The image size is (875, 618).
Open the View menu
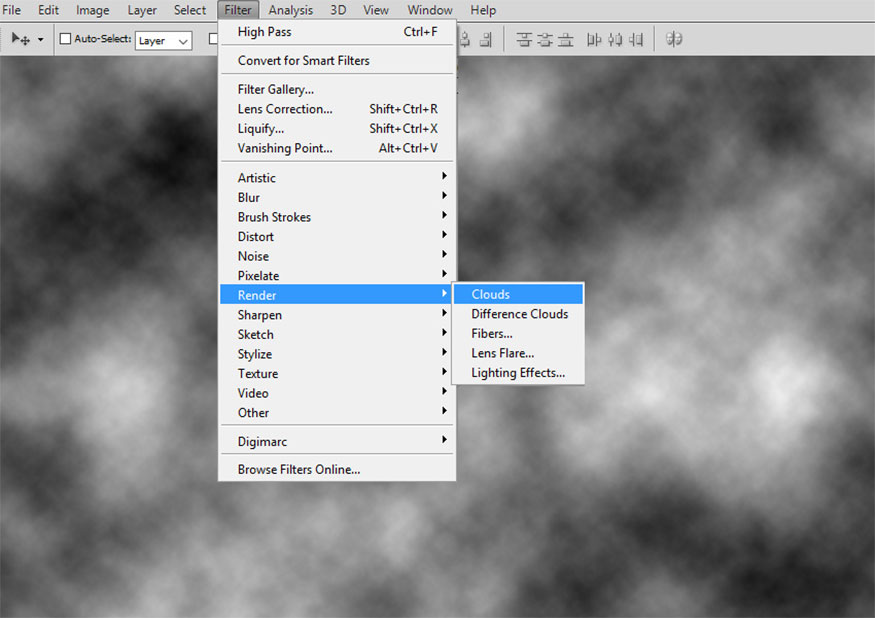point(376,10)
